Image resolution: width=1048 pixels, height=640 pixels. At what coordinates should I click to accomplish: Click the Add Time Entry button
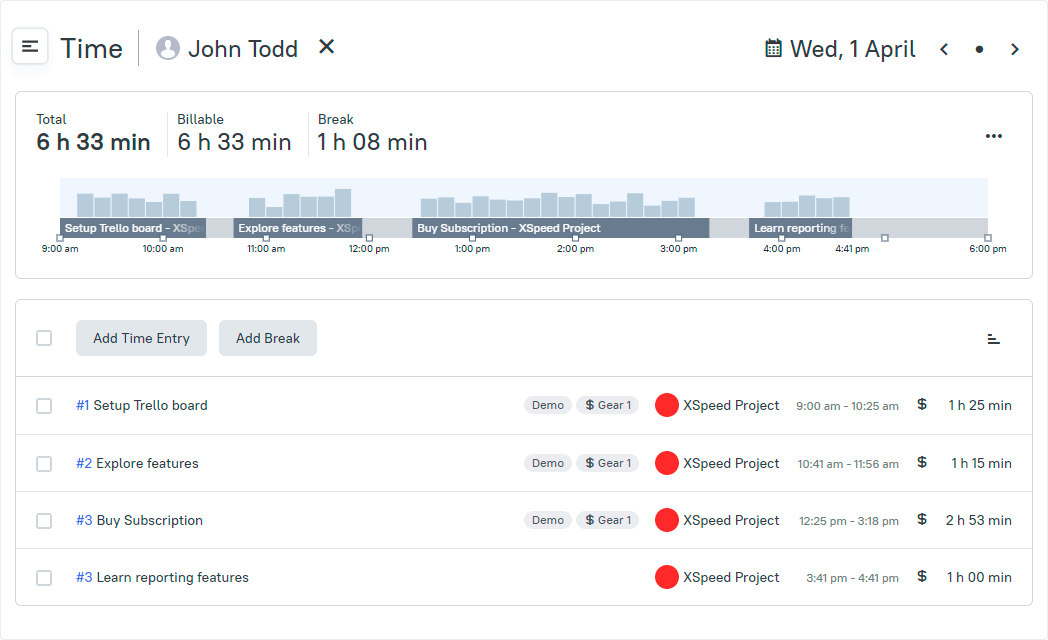tap(141, 338)
